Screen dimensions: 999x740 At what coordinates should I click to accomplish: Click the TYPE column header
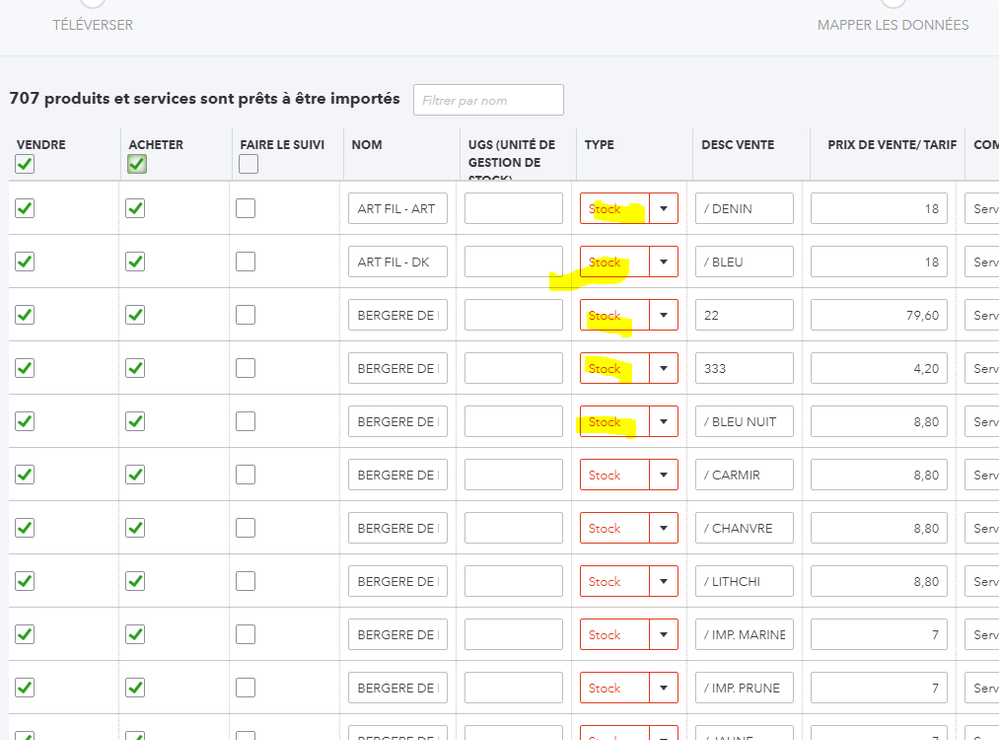[600, 145]
